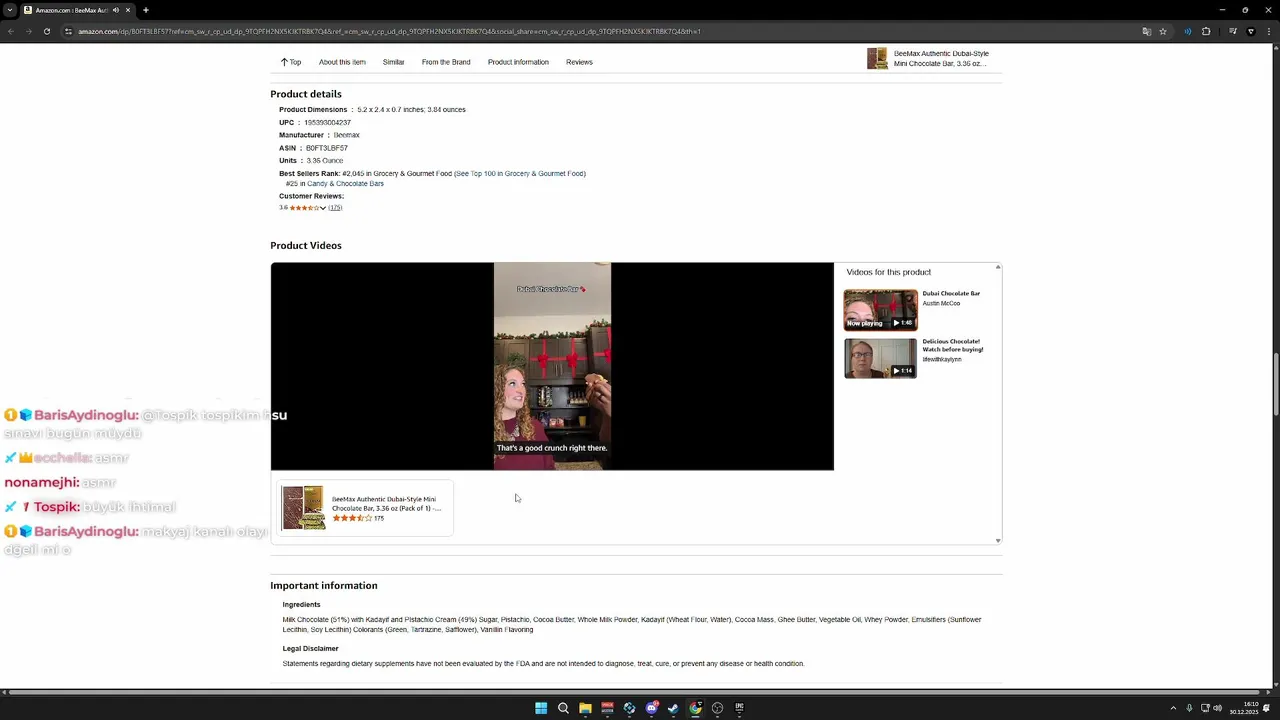
Task: Open Candy & Chocolate Bars category link
Action: [x=345, y=184]
